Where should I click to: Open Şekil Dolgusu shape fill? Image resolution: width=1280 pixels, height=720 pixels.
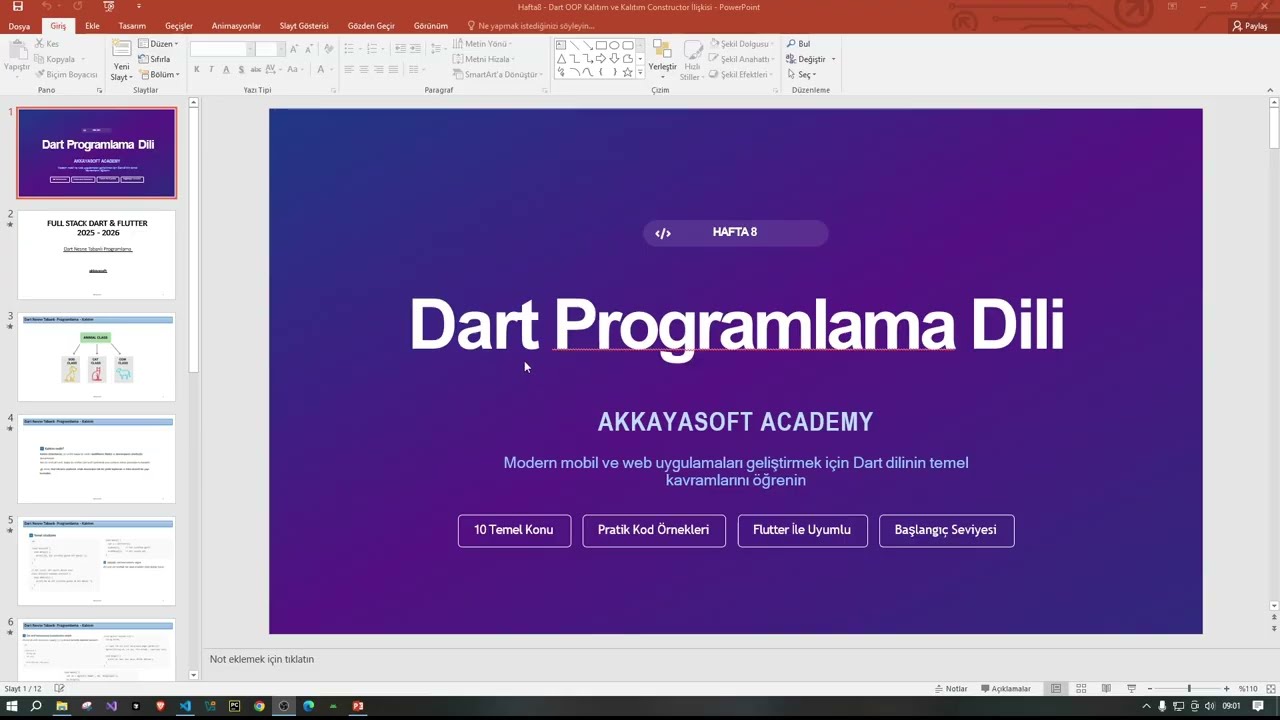(742, 44)
